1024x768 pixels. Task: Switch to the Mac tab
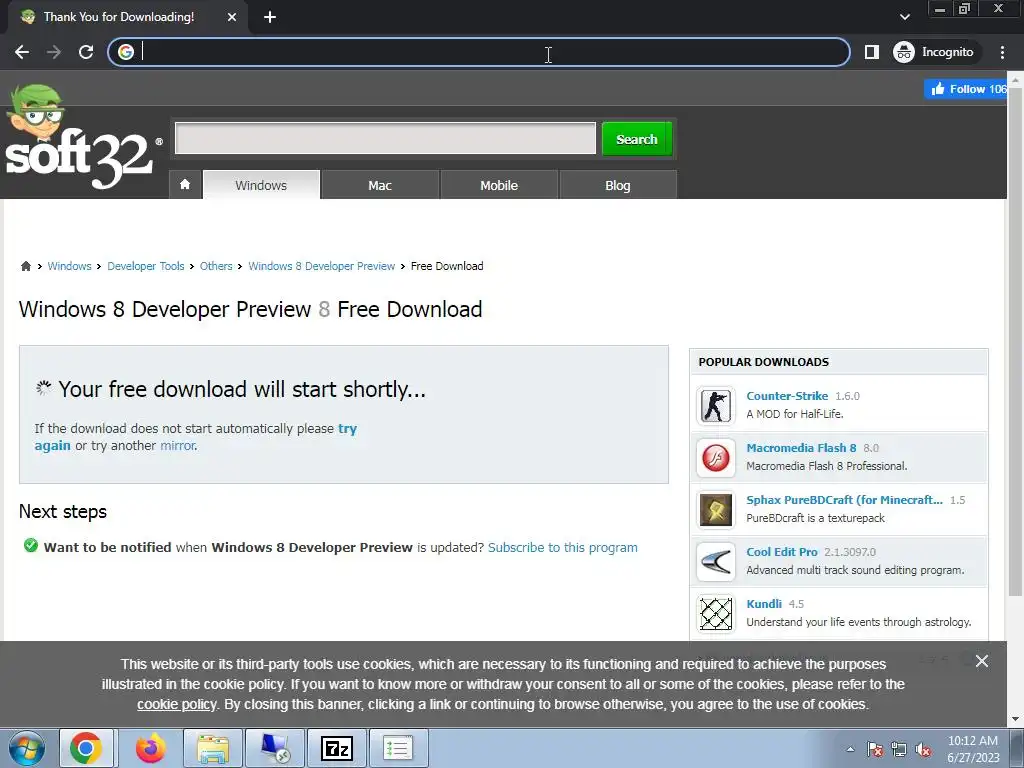(x=380, y=185)
